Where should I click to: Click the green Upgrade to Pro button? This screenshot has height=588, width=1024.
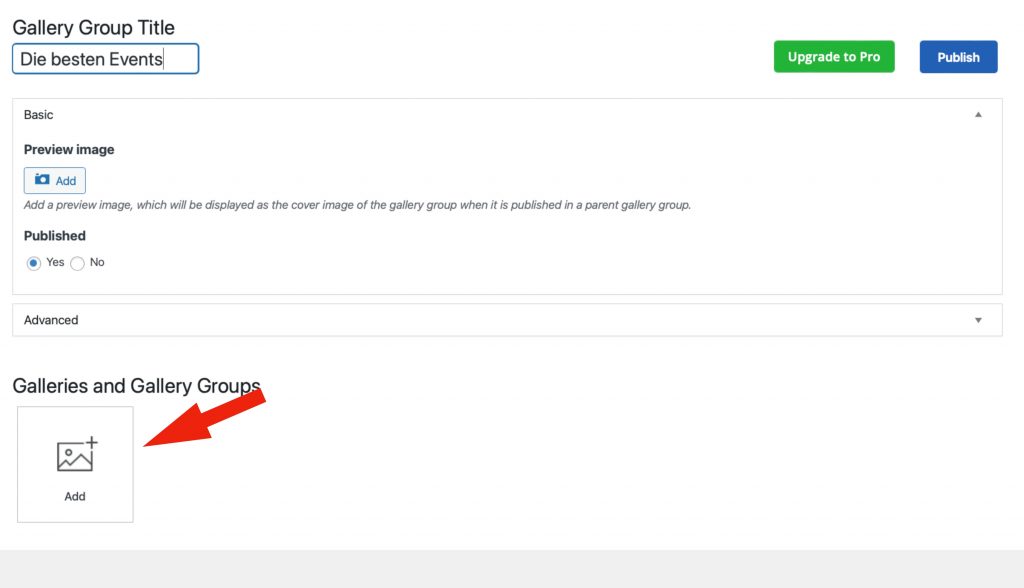point(833,57)
